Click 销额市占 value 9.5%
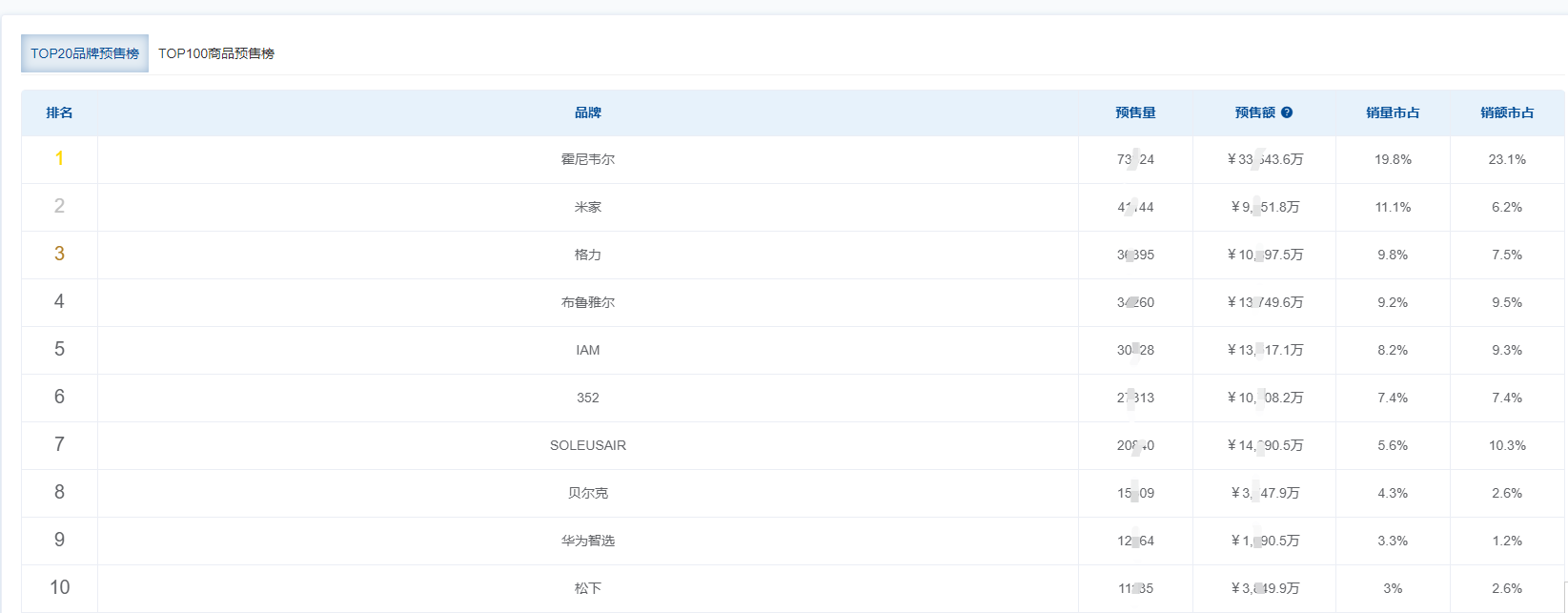Screen dimensions: 1568x613 pyautogui.click(x=1507, y=302)
